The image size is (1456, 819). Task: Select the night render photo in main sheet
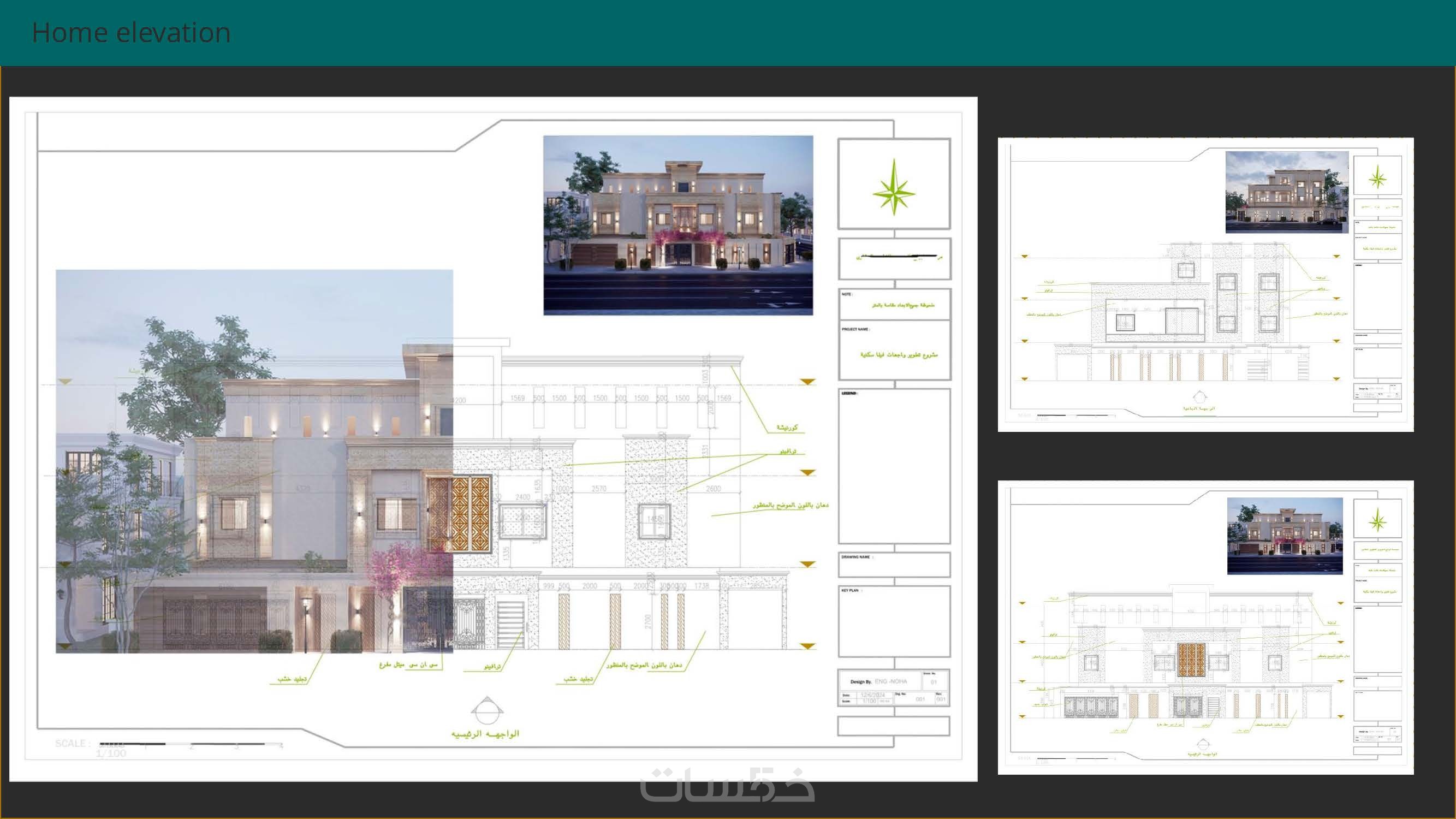(678, 225)
